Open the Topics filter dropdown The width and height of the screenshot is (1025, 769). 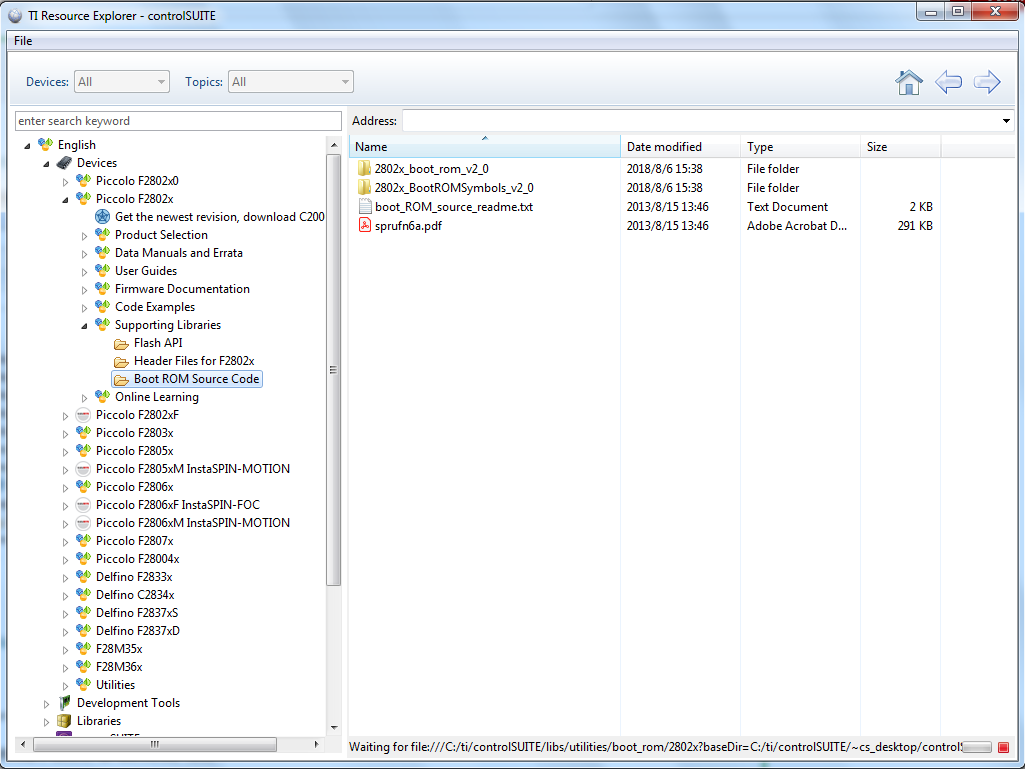(x=290, y=82)
